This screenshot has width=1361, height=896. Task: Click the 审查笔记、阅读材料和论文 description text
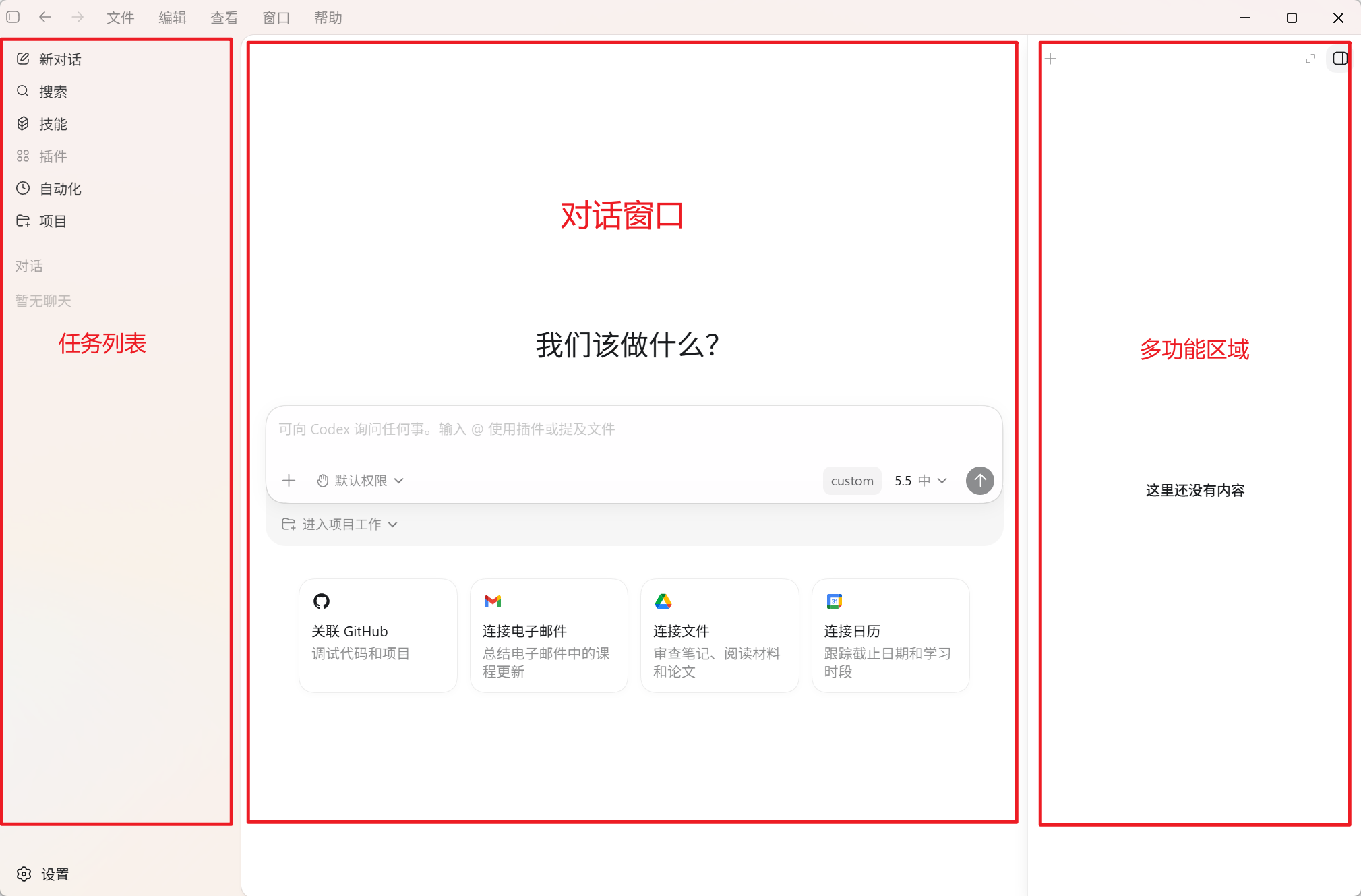tap(717, 663)
